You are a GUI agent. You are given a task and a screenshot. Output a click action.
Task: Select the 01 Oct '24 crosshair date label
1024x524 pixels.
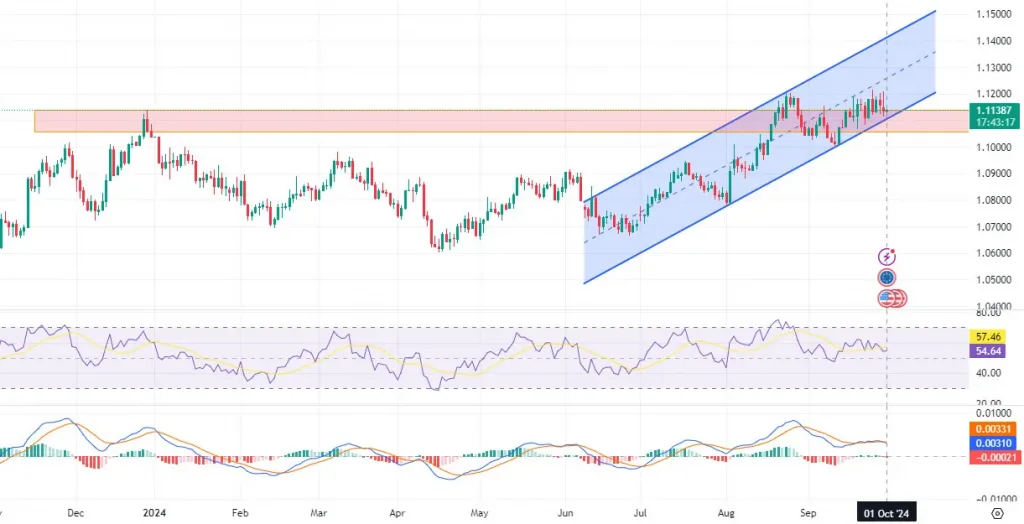coord(887,512)
